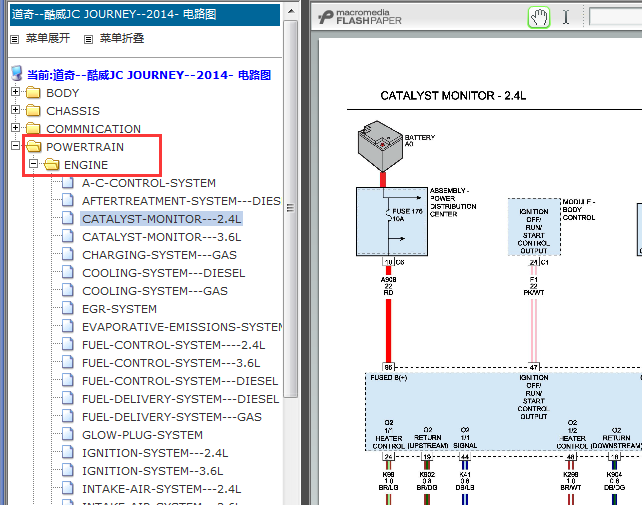642x505 pixels.
Task: Click 菜单折叠 to collapse all menus
Action: pyautogui.click(x=122, y=38)
